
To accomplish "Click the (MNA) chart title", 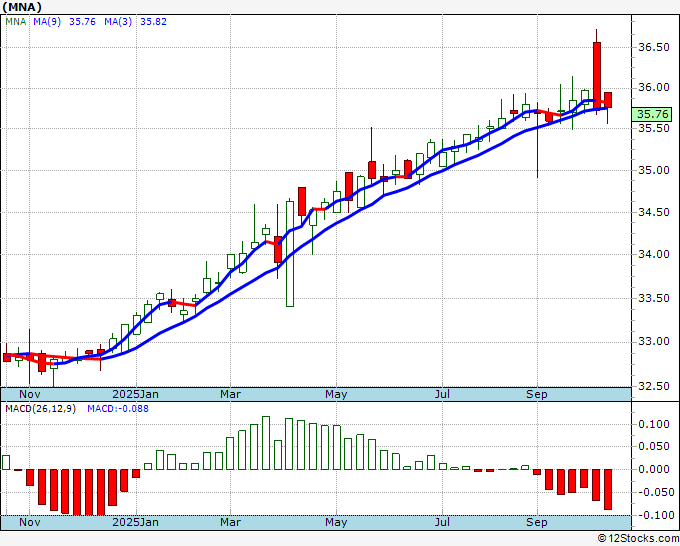I will pos(22,7).
